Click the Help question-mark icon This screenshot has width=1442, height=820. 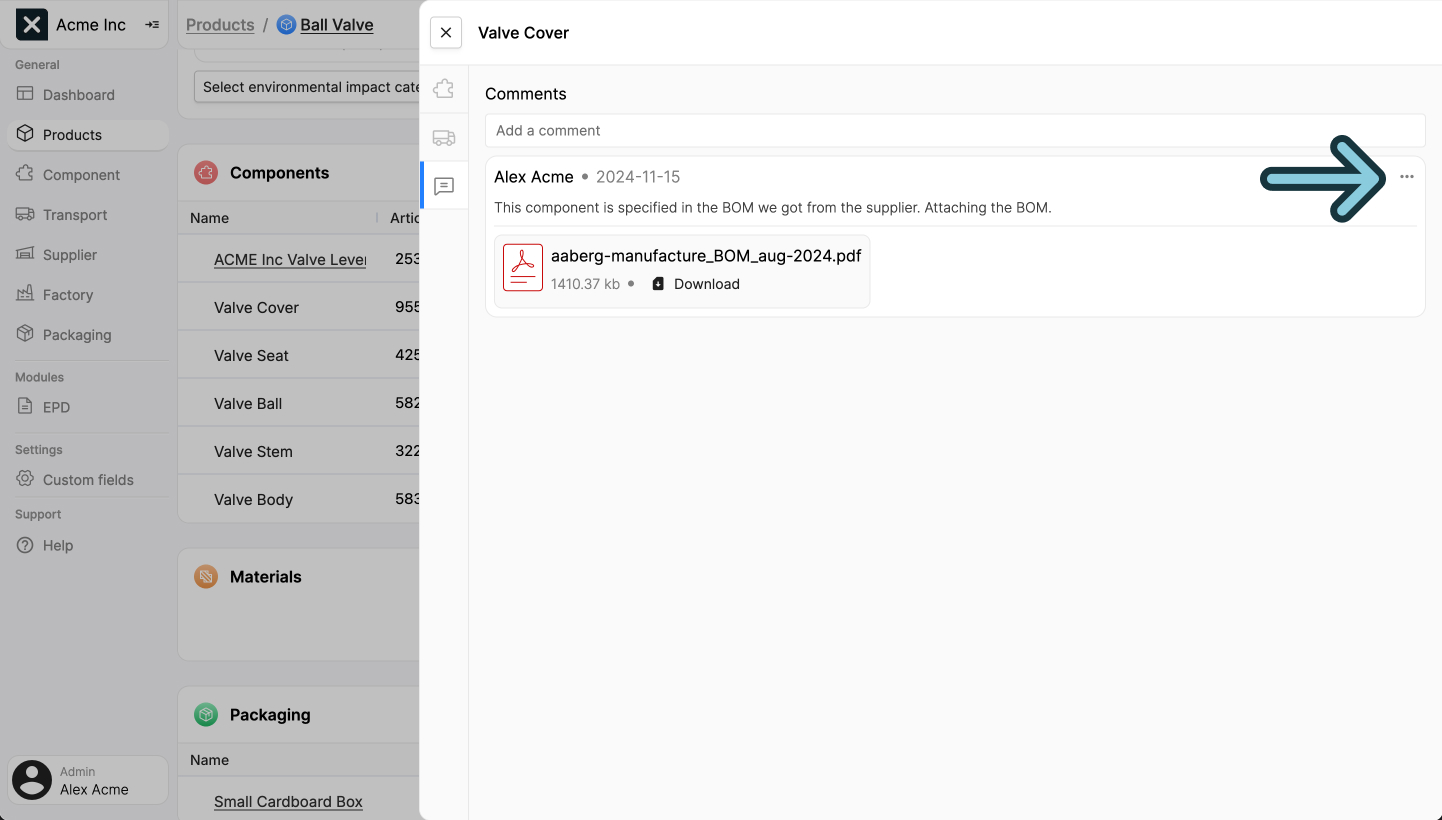(x=26, y=545)
